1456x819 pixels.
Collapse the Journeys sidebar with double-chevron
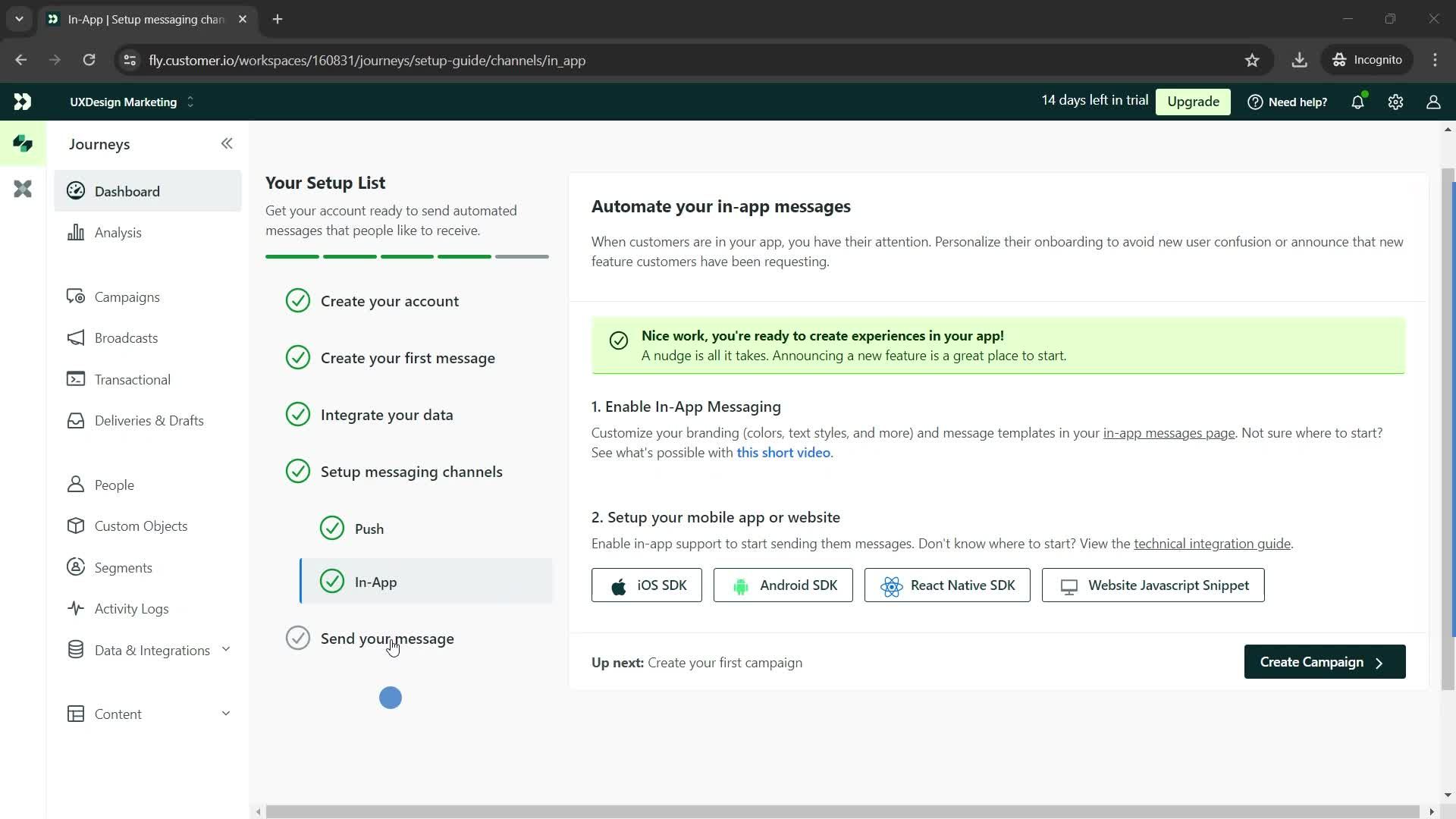[x=227, y=143]
